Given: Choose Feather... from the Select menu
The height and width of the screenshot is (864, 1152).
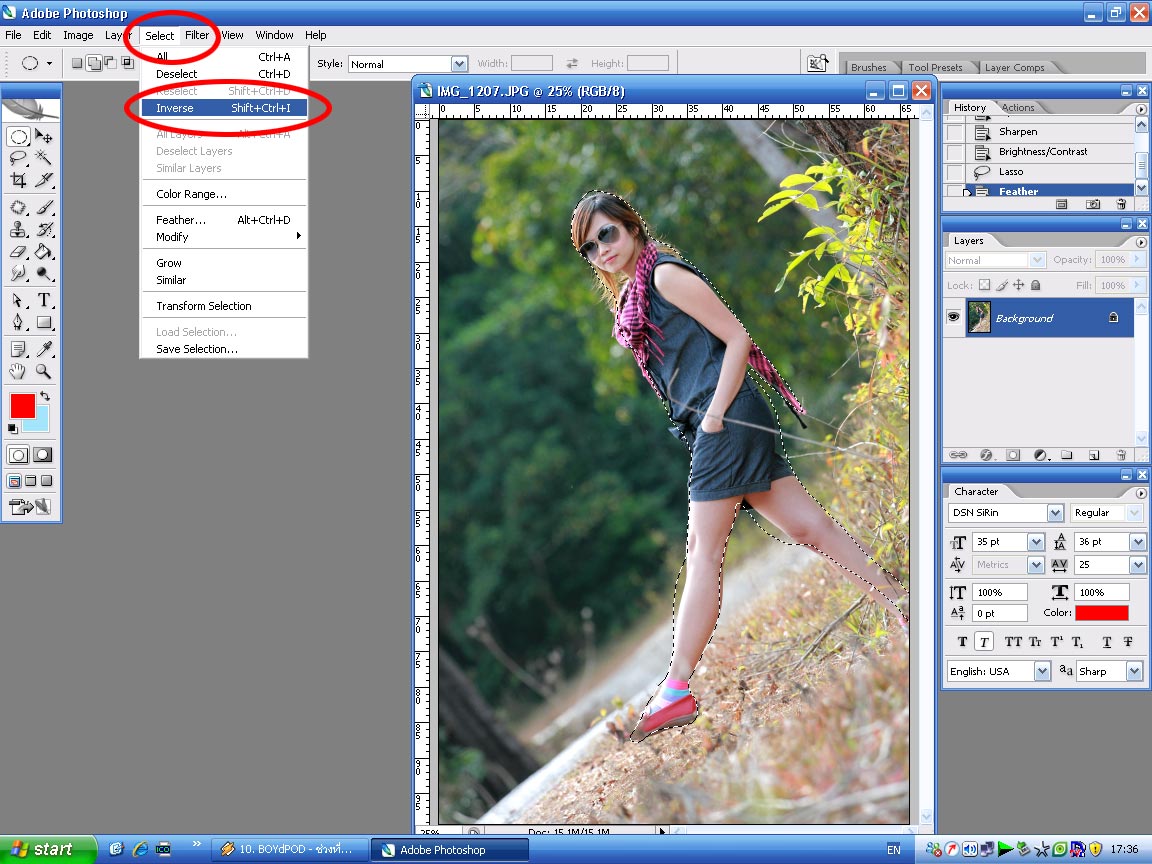Looking at the screenshot, I should click(x=223, y=220).
